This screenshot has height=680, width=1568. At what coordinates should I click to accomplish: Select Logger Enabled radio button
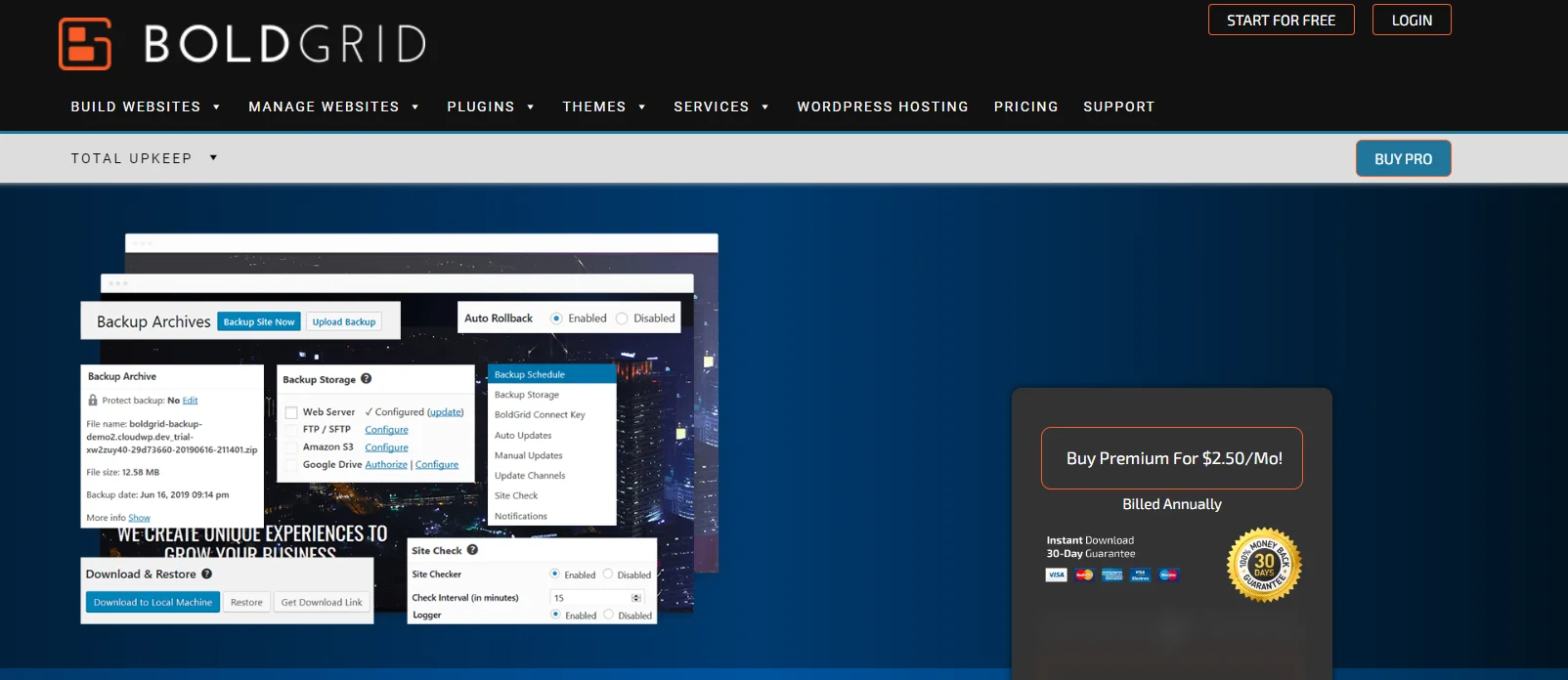(555, 615)
